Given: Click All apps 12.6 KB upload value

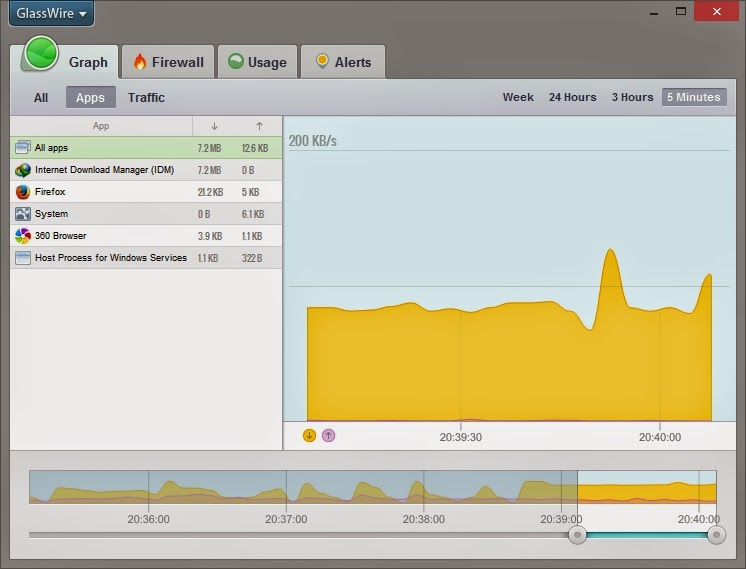Looking at the screenshot, I should 255,148.
